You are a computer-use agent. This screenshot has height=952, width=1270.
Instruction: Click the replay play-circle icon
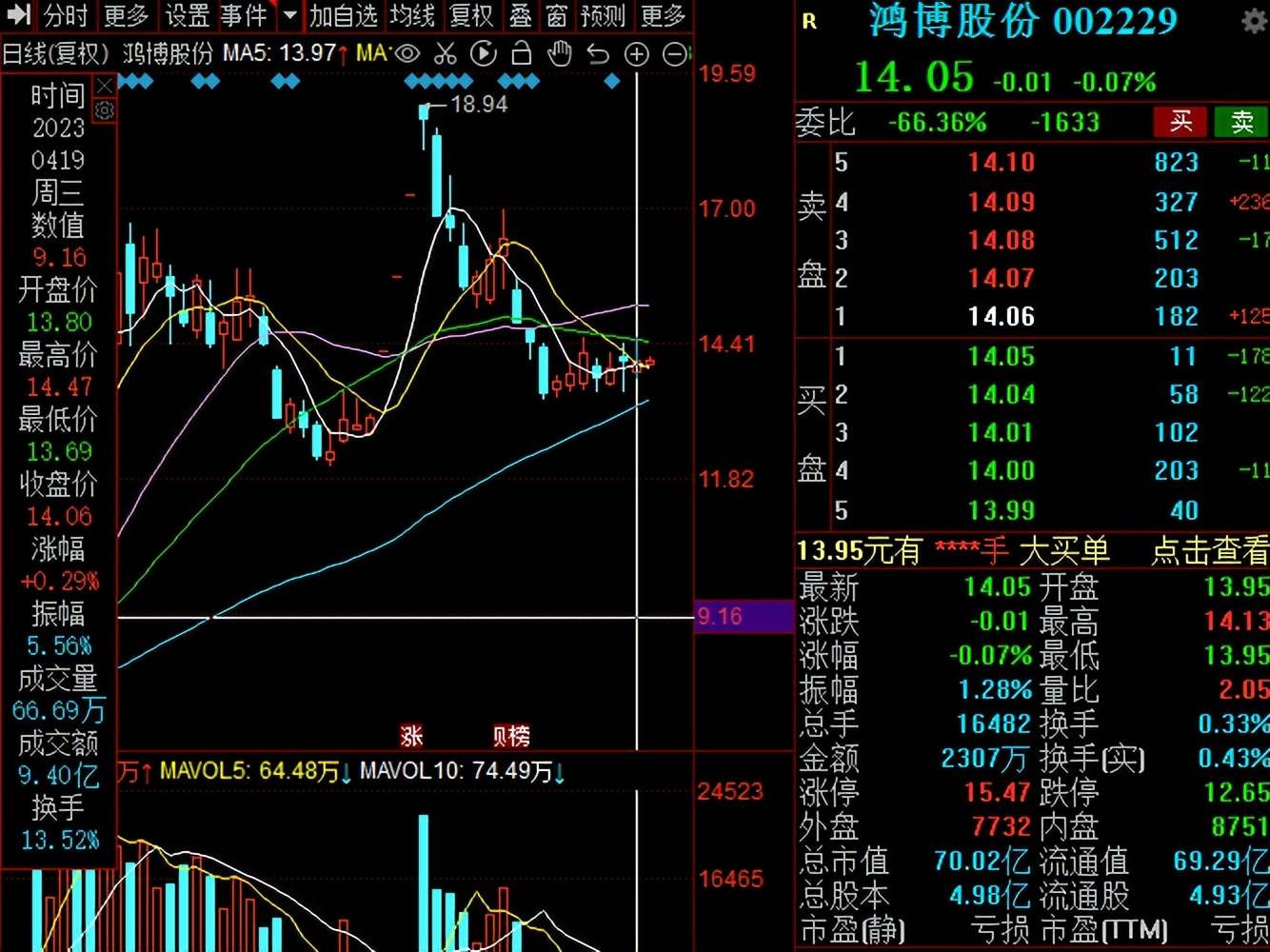click(x=483, y=54)
